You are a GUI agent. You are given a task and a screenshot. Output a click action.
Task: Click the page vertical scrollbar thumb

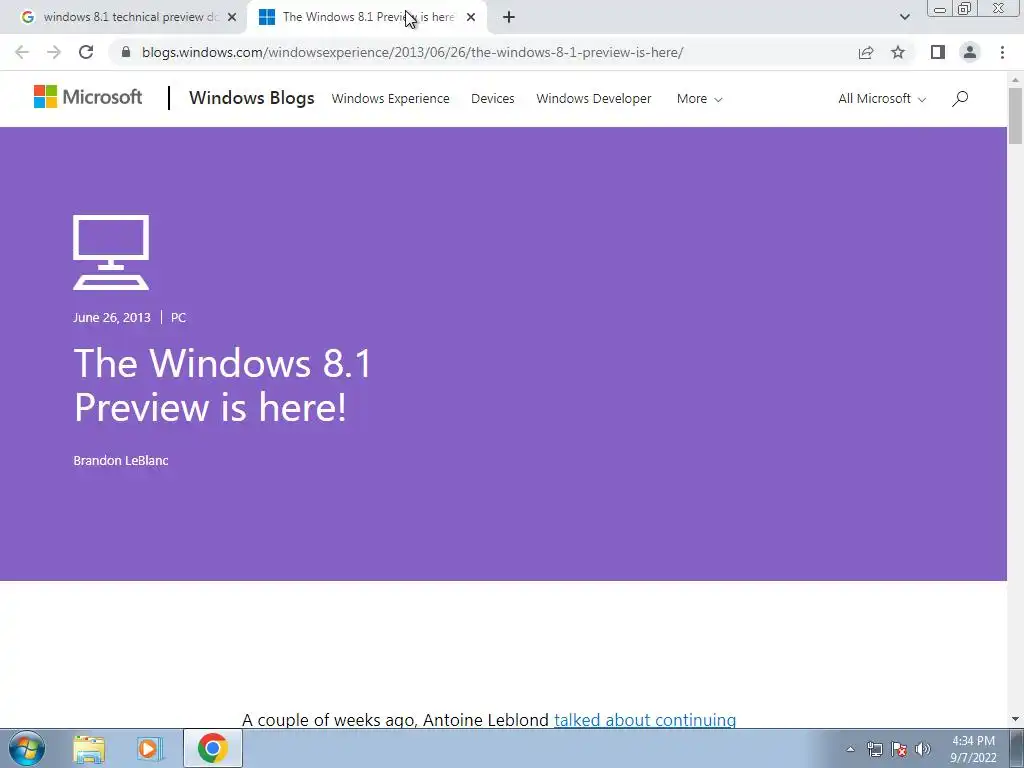click(1016, 116)
